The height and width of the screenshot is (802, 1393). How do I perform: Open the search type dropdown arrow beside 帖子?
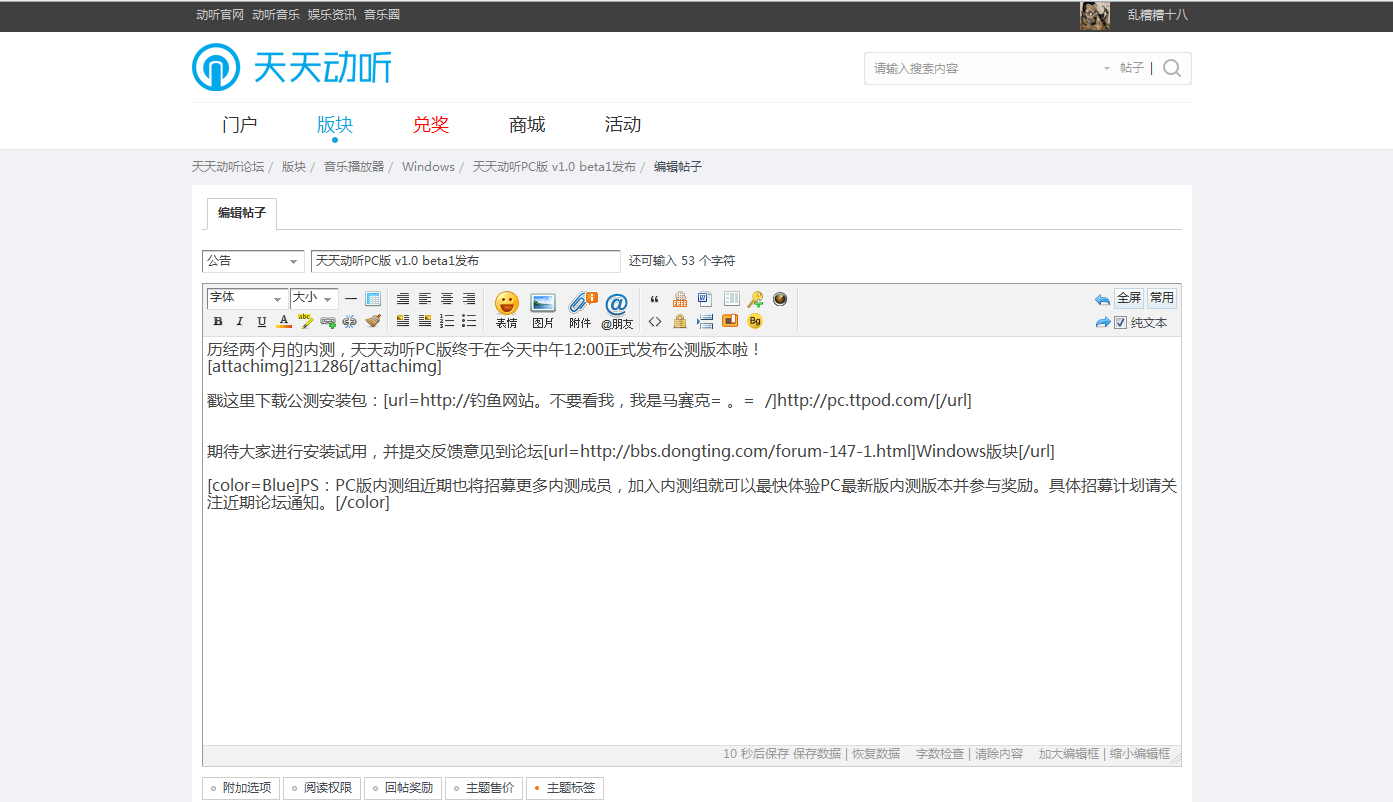tap(1107, 68)
